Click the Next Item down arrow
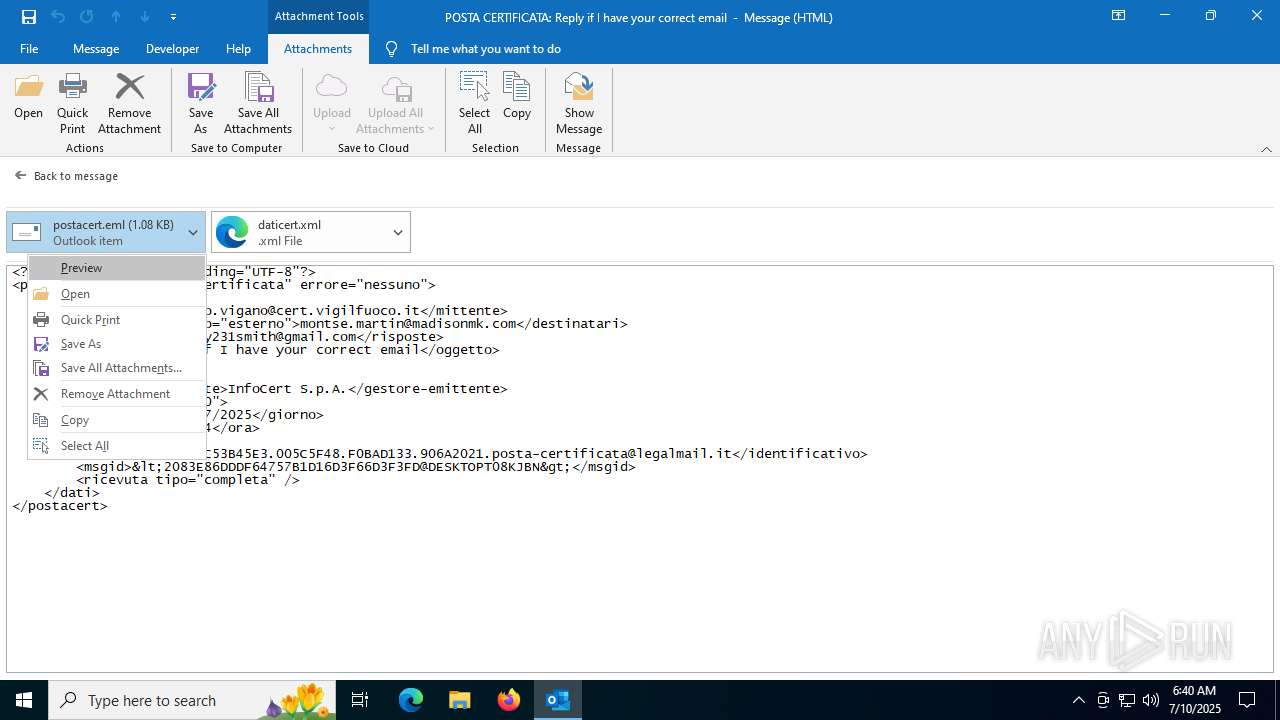 (x=145, y=17)
